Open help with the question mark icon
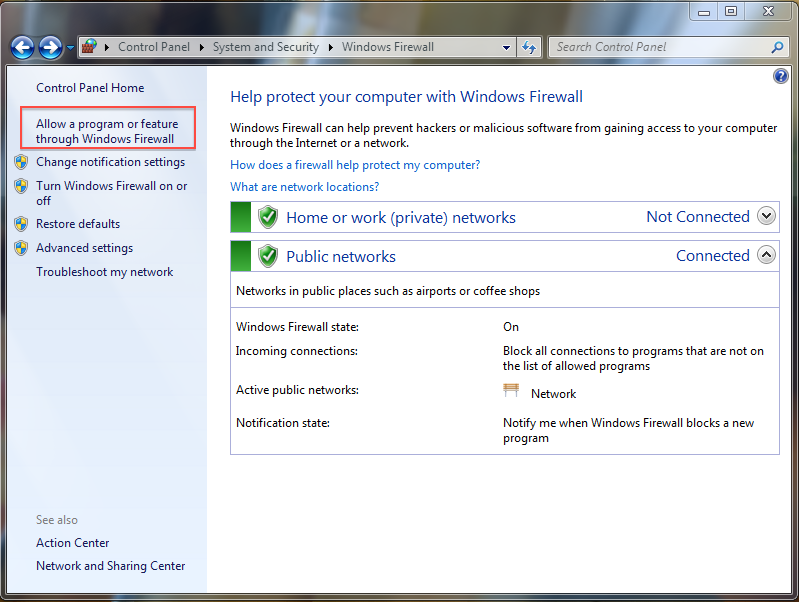This screenshot has height=602, width=799. (780, 76)
